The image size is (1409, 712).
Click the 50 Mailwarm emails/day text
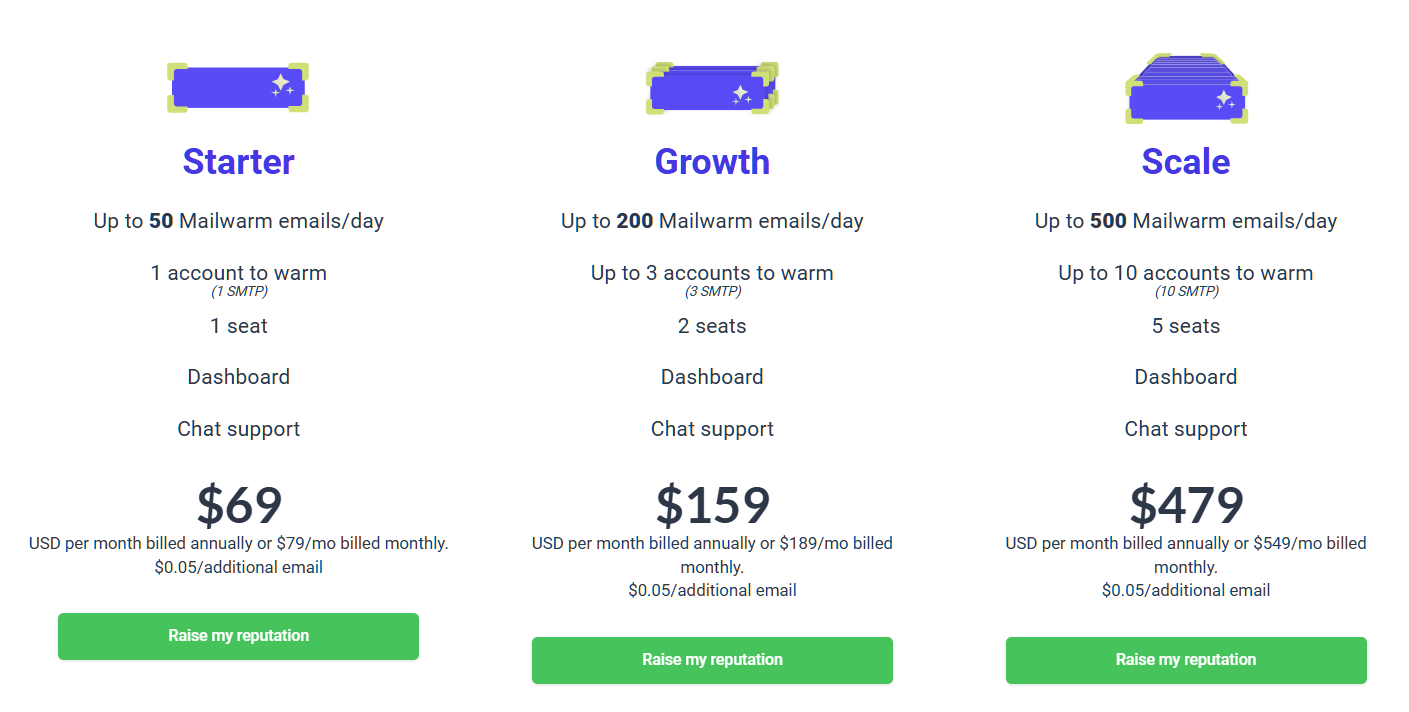tap(238, 221)
